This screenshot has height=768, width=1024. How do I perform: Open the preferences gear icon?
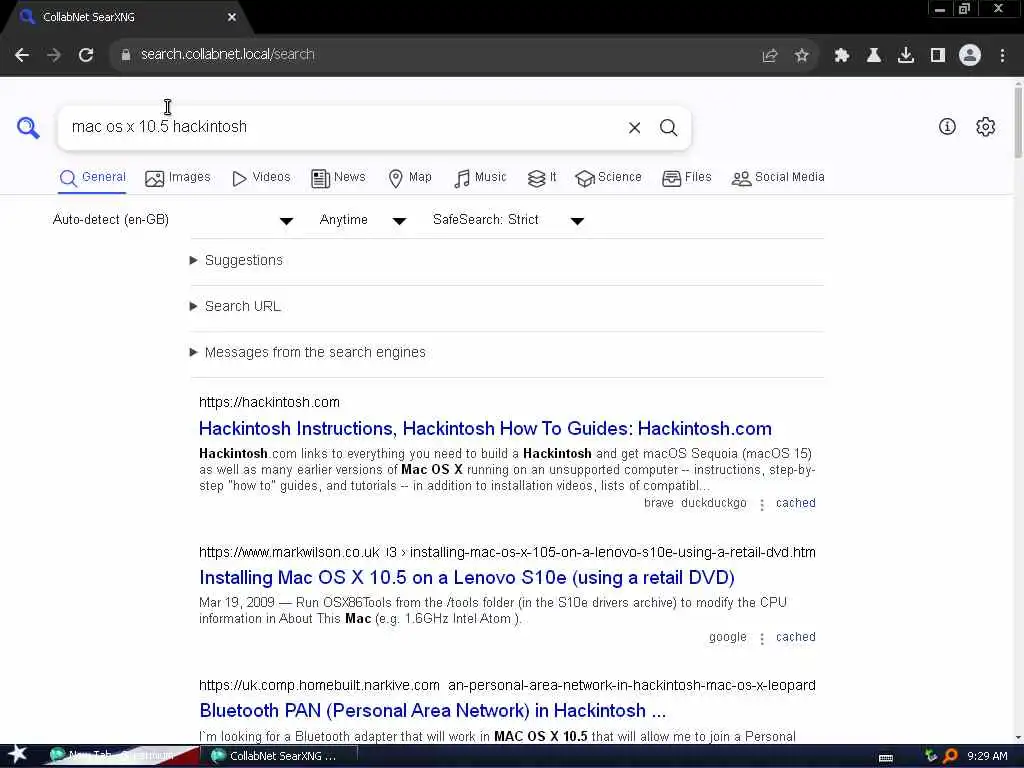click(x=985, y=127)
